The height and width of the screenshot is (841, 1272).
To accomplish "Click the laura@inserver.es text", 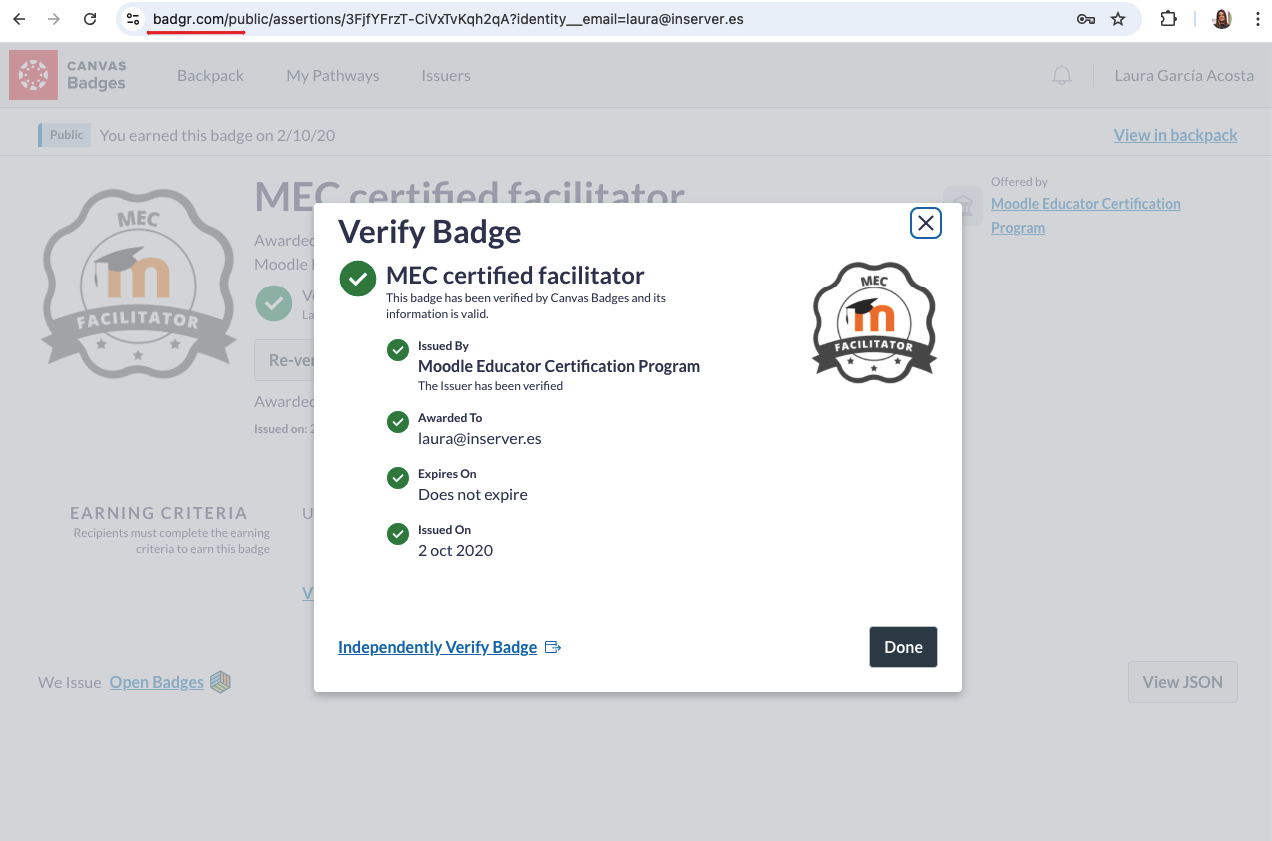I will pos(480,438).
